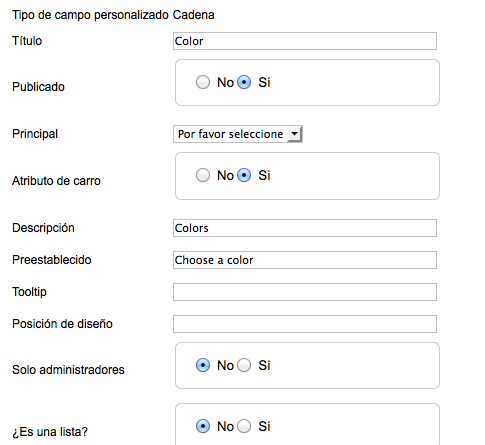Click the Solo administradores label

(68, 370)
